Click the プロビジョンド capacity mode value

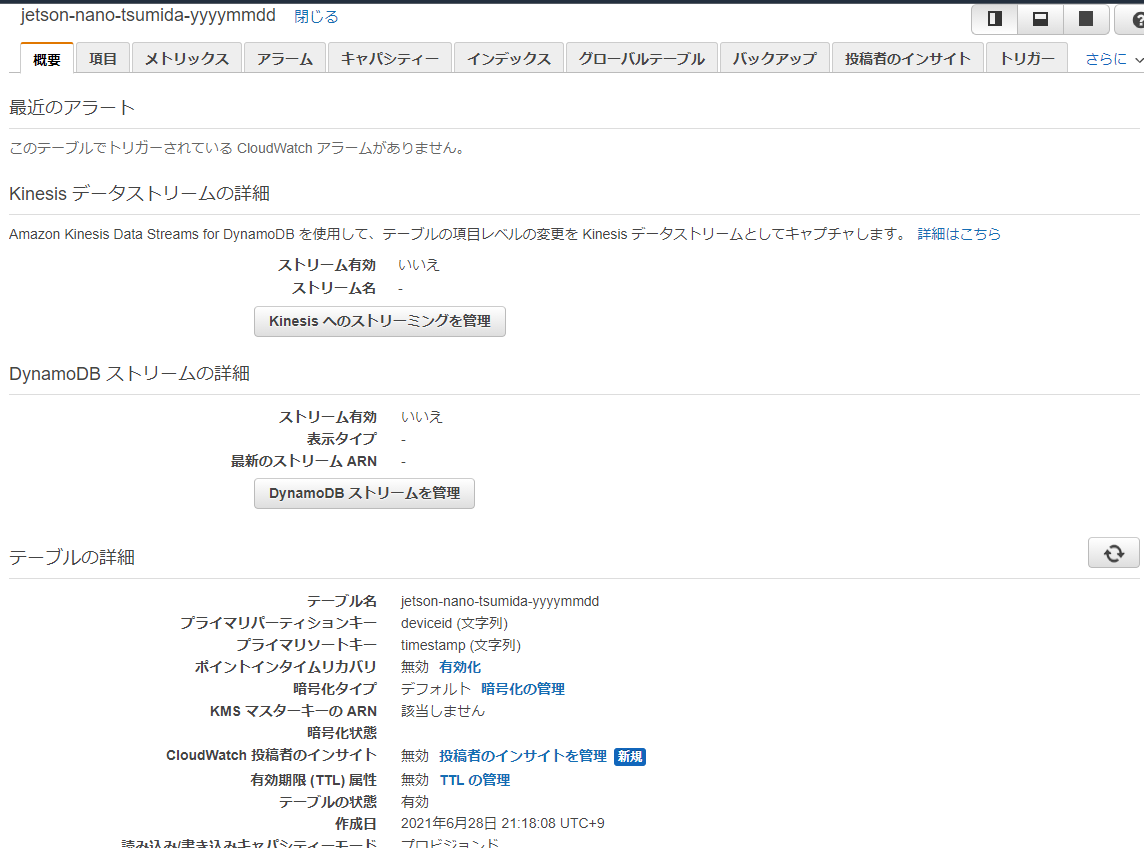(x=449, y=843)
